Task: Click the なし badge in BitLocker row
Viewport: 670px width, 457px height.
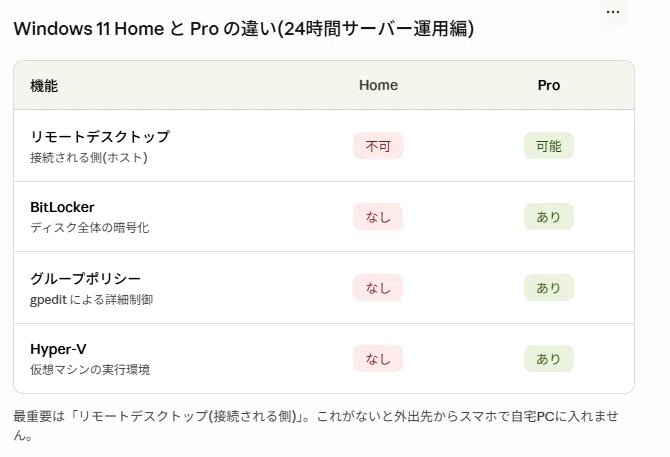Action: click(x=378, y=217)
